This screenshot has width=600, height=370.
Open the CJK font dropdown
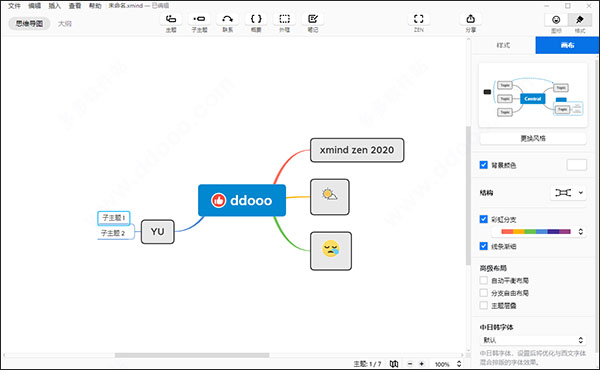click(x=533, y=340)
